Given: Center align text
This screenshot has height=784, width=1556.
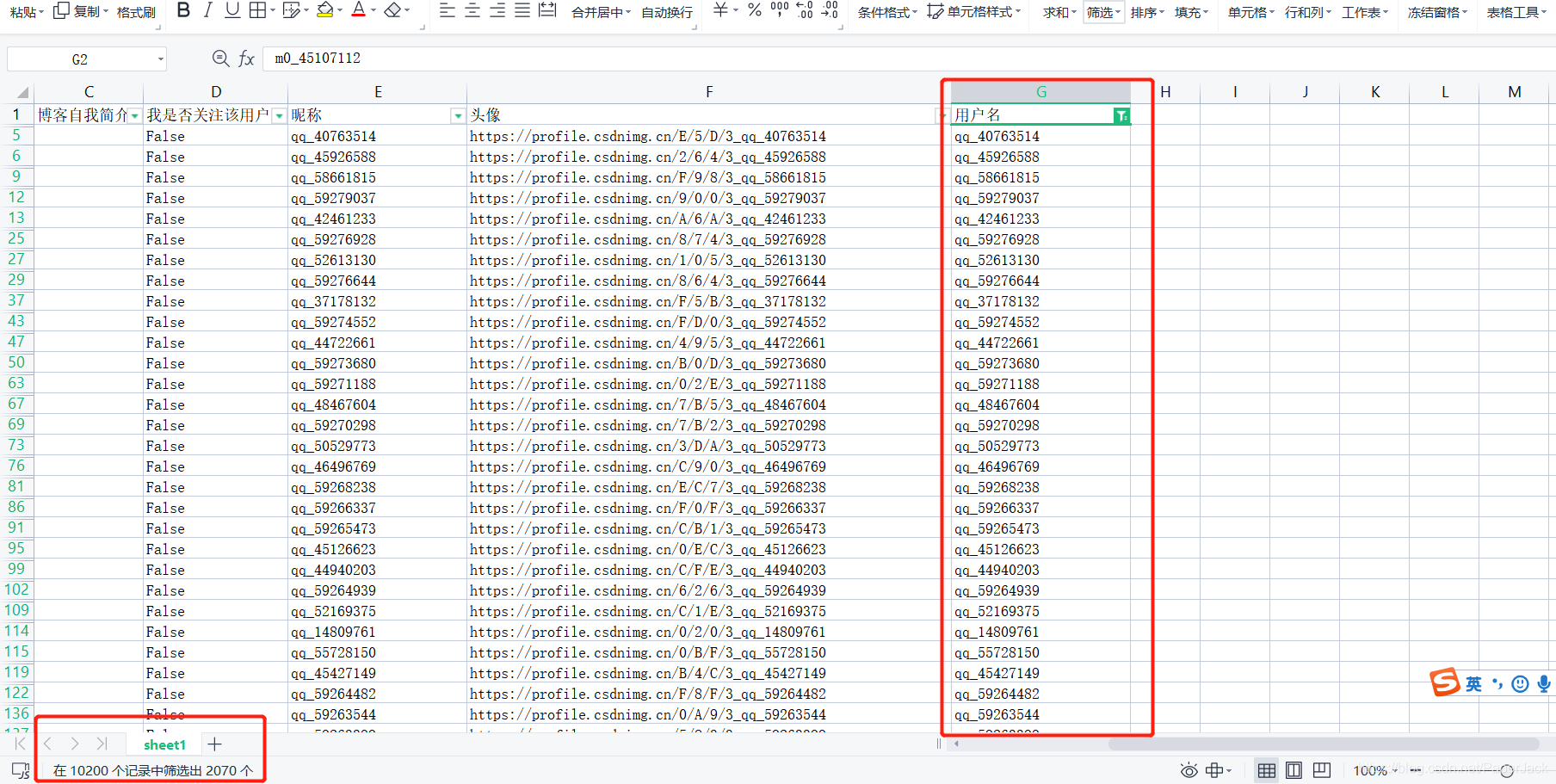Looking at the screenshot, I should 472,10.
